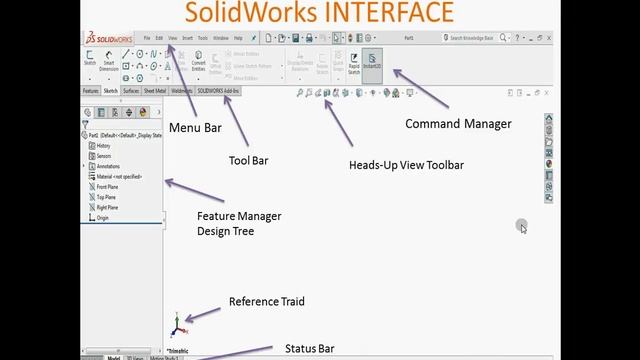Click the Sketch tool button
This screenshot has height=360, width=640.
(x=90, y=58)
